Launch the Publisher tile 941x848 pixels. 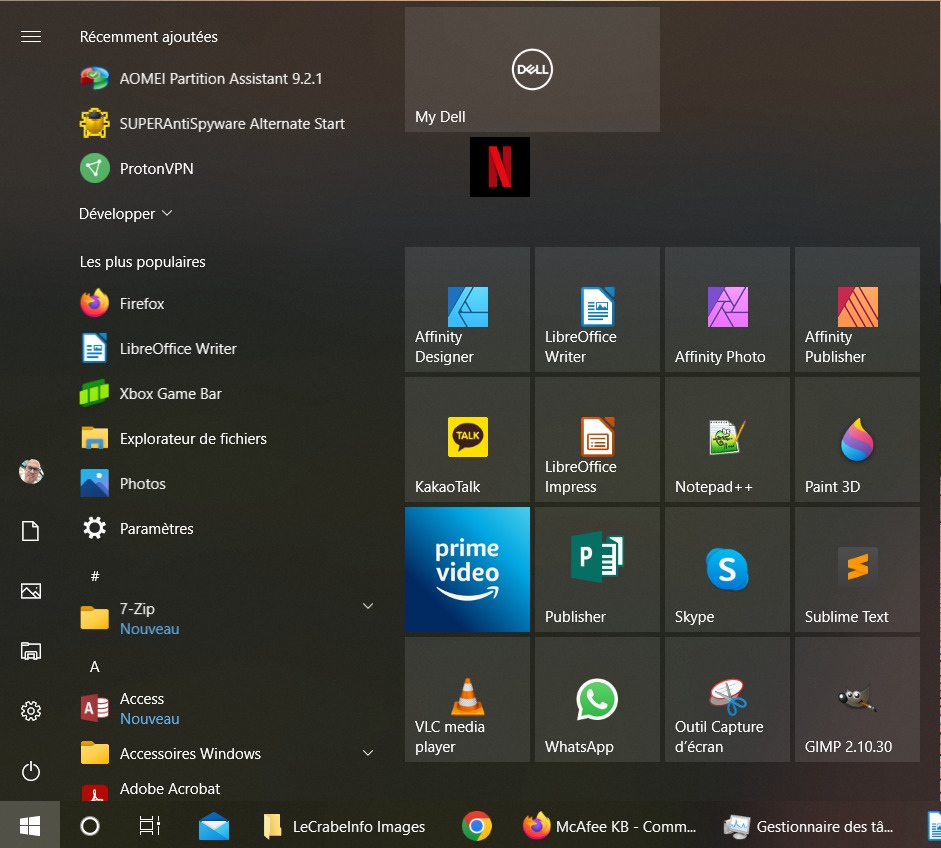[597, 570]
